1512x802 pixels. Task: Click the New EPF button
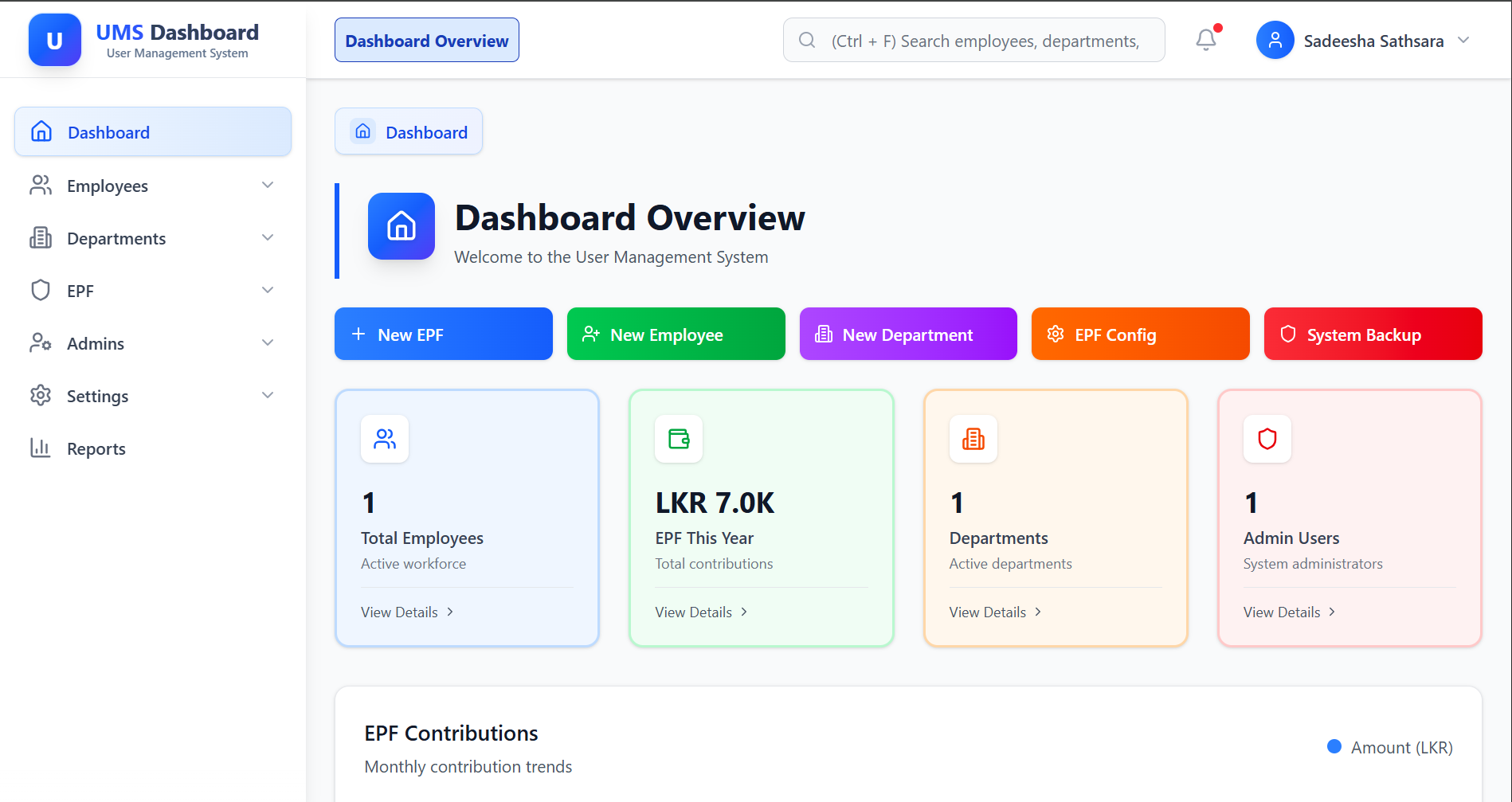pyautogui.click(x=444, y=334)
